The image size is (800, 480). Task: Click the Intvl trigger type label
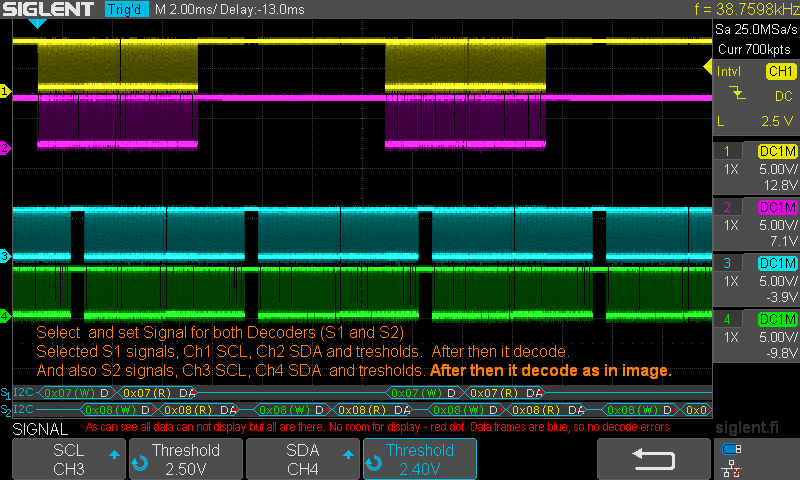pyautogui.click(x=729, y=71)
